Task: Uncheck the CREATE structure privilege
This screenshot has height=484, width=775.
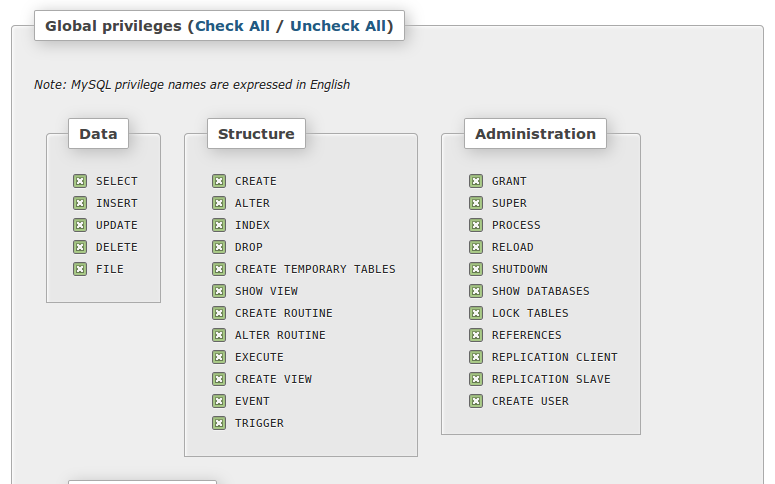Action: click(x=219, y=181)
